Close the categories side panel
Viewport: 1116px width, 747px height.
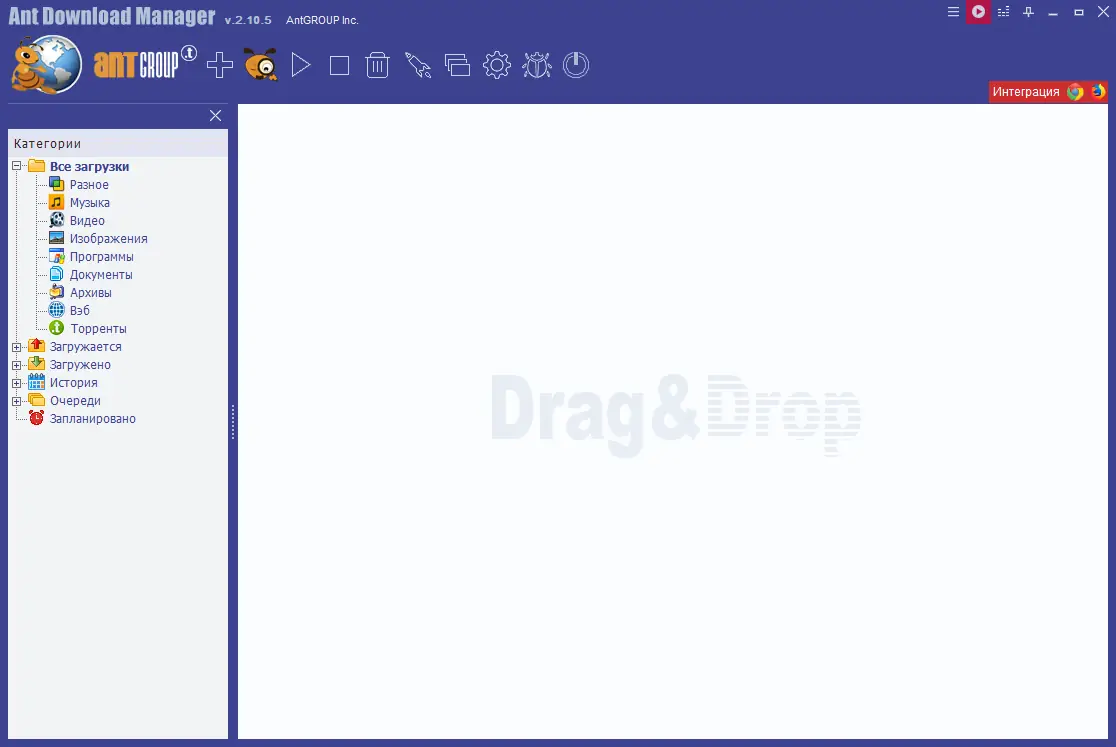(216, 115)
